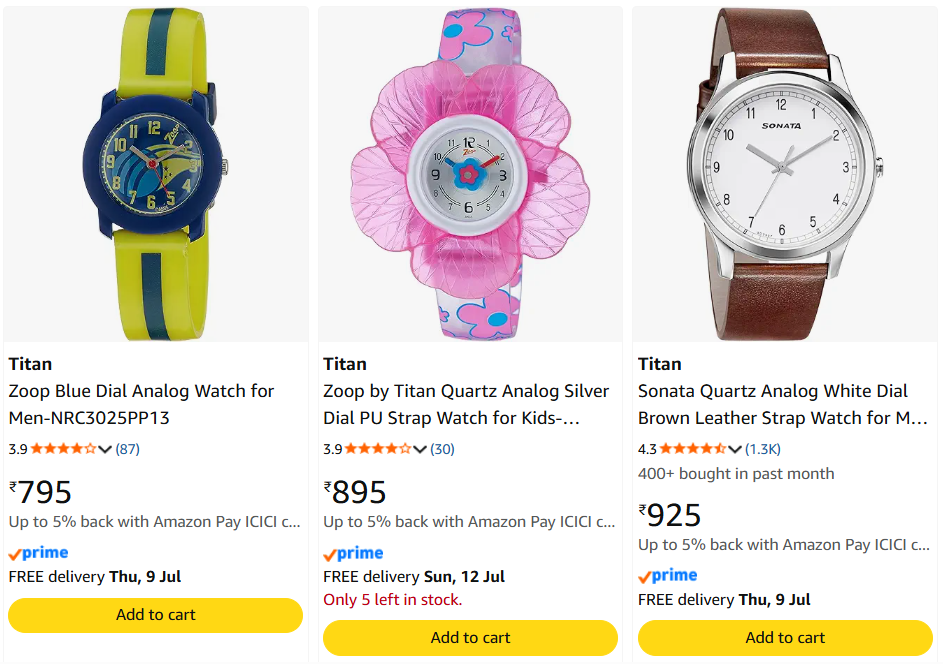
Task: Open Zoop Blue Dial Analog Watch title link
Action: coord(142,404)
